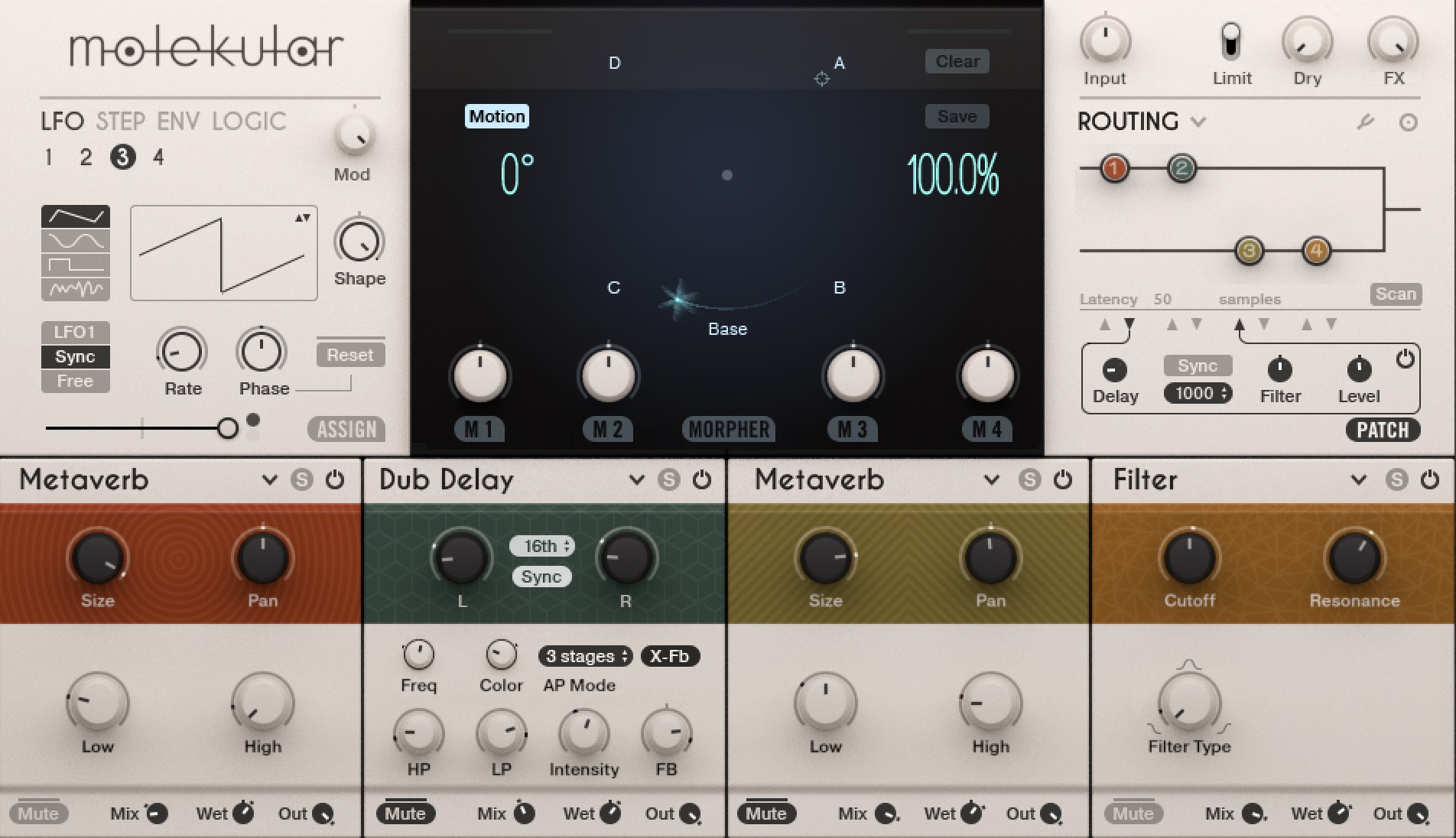Solo the Filter effect

pos(1397,479)
